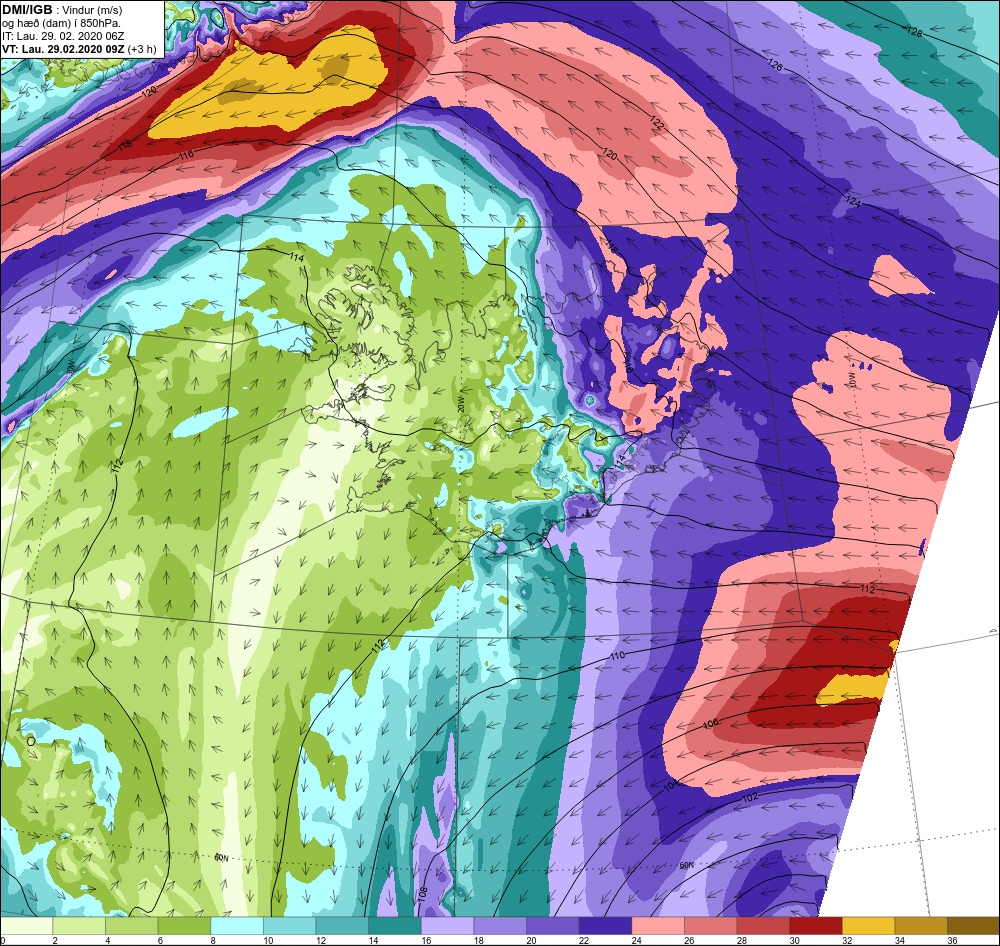Select the 20–22 m/s purple legend swatch
1000x946 pixels.
click(x=552, y=926)
